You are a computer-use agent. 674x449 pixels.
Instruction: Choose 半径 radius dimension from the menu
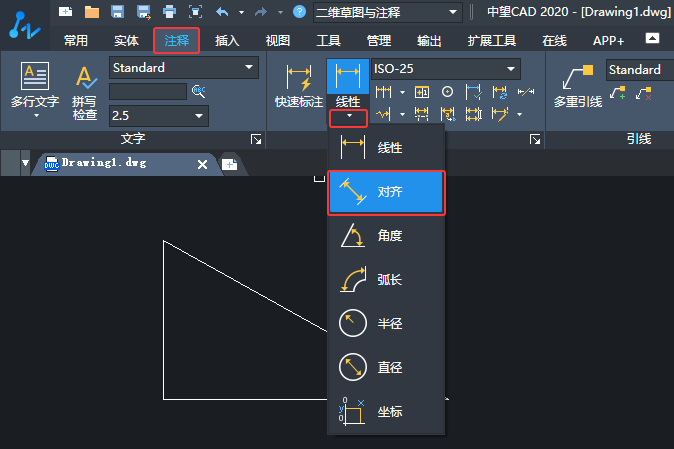pos(386,323)
